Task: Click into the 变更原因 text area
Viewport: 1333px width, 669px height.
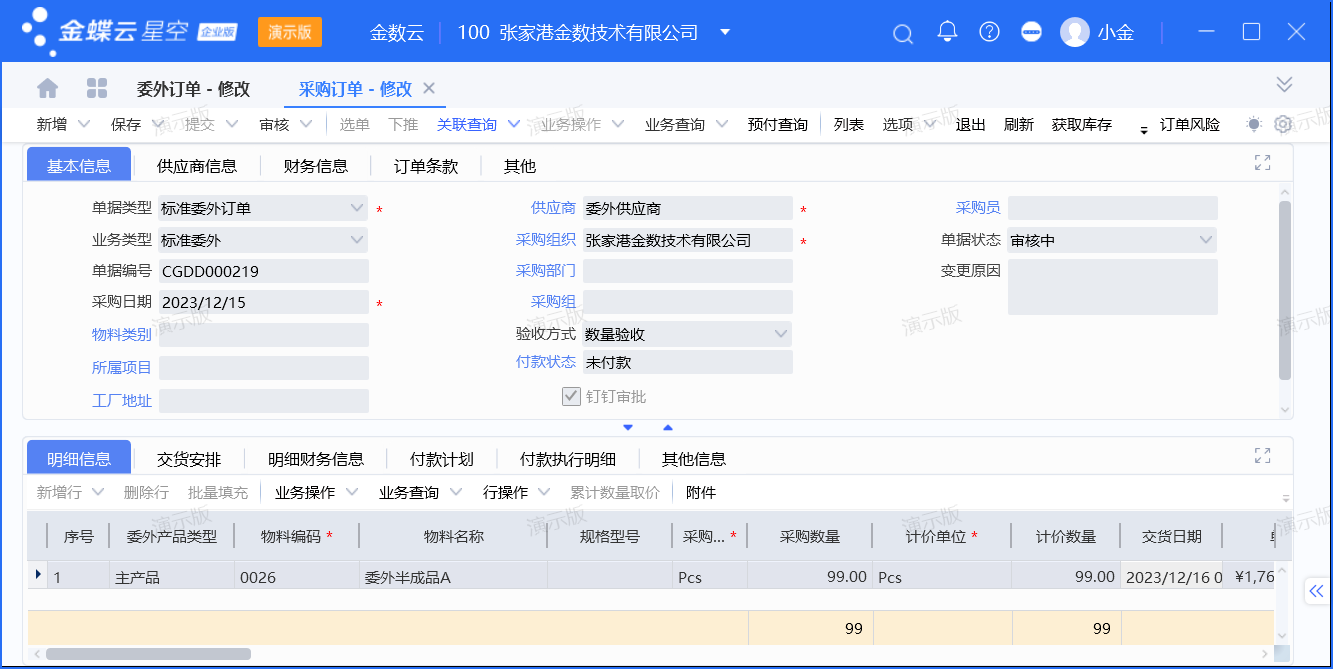Action: [x=1113, y=287]
